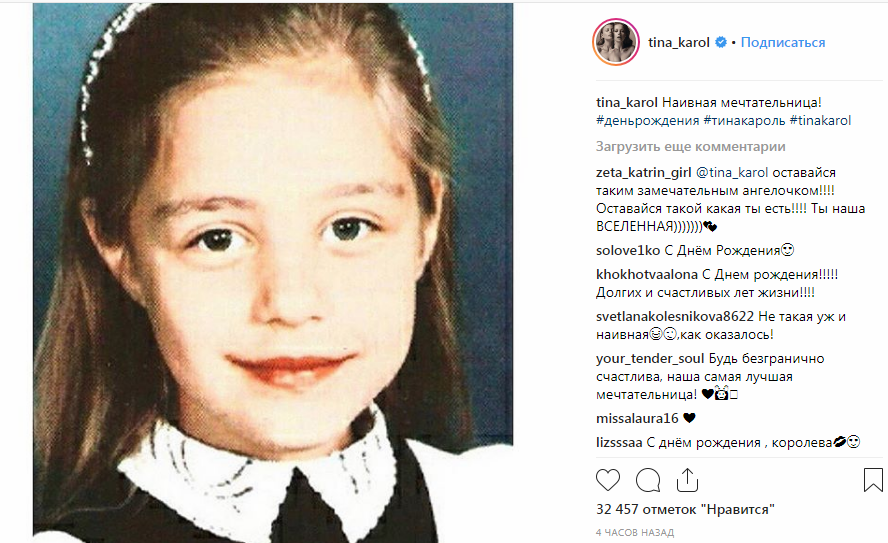Follow via the Подписаться link
The image size is (888, 543).
pyautogui.click(x=783, y=42)
